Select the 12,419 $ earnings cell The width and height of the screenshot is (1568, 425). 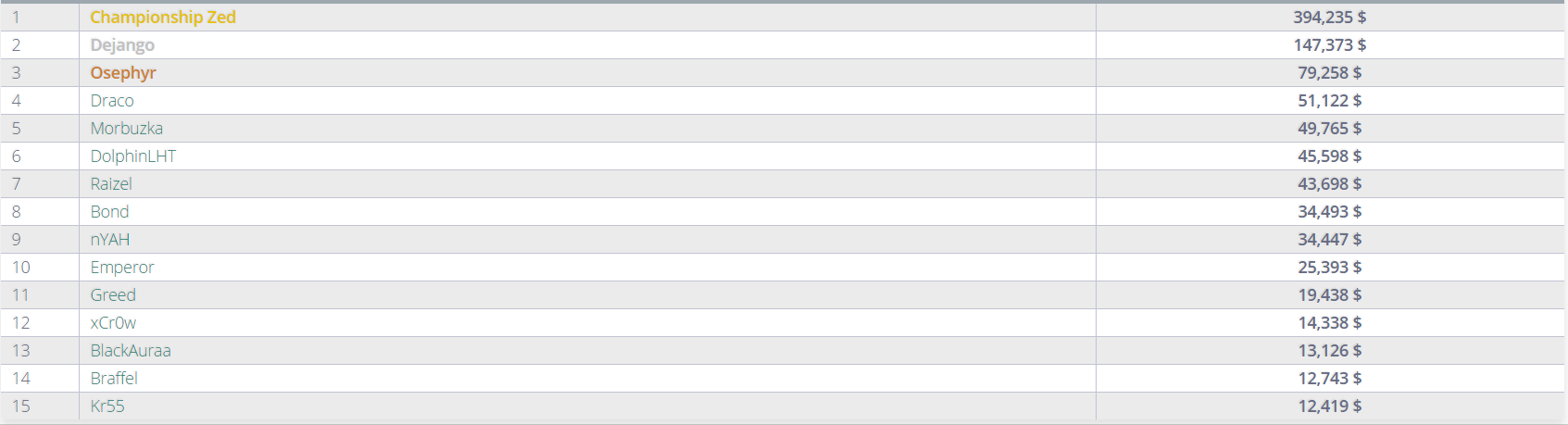tap(1329, 406)
